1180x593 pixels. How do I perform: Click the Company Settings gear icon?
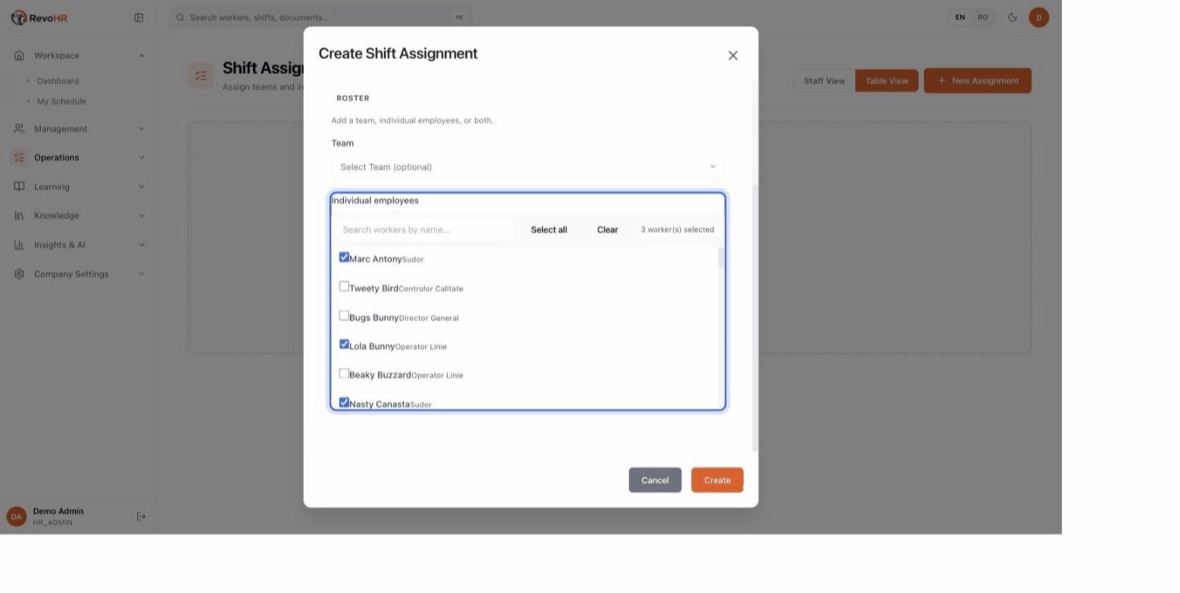pyautogui.click(x=19, y=274)
